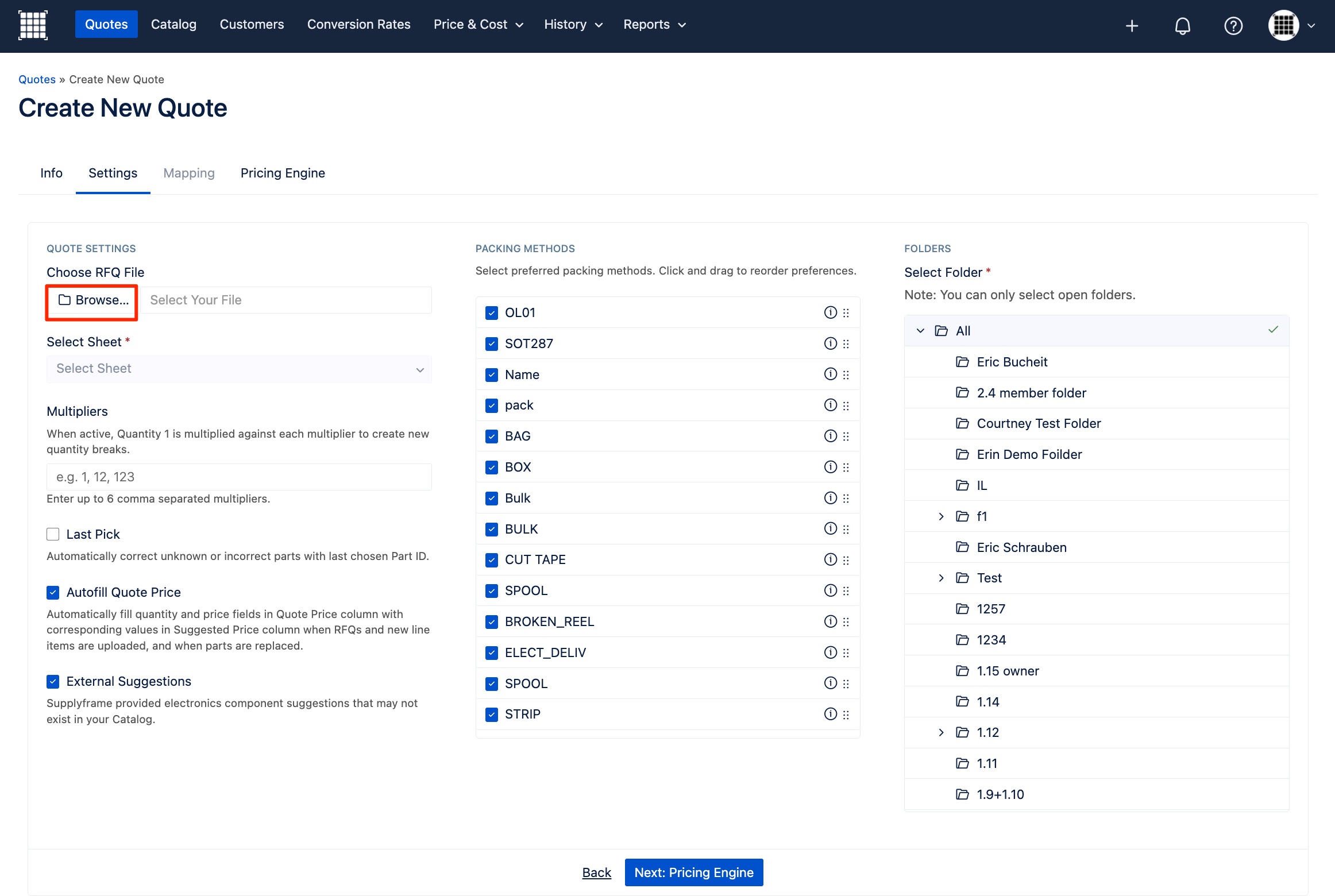Viewport: 1335px width, 896px height.
Task: Click the Multipliers input field
Action: point(239,477)
